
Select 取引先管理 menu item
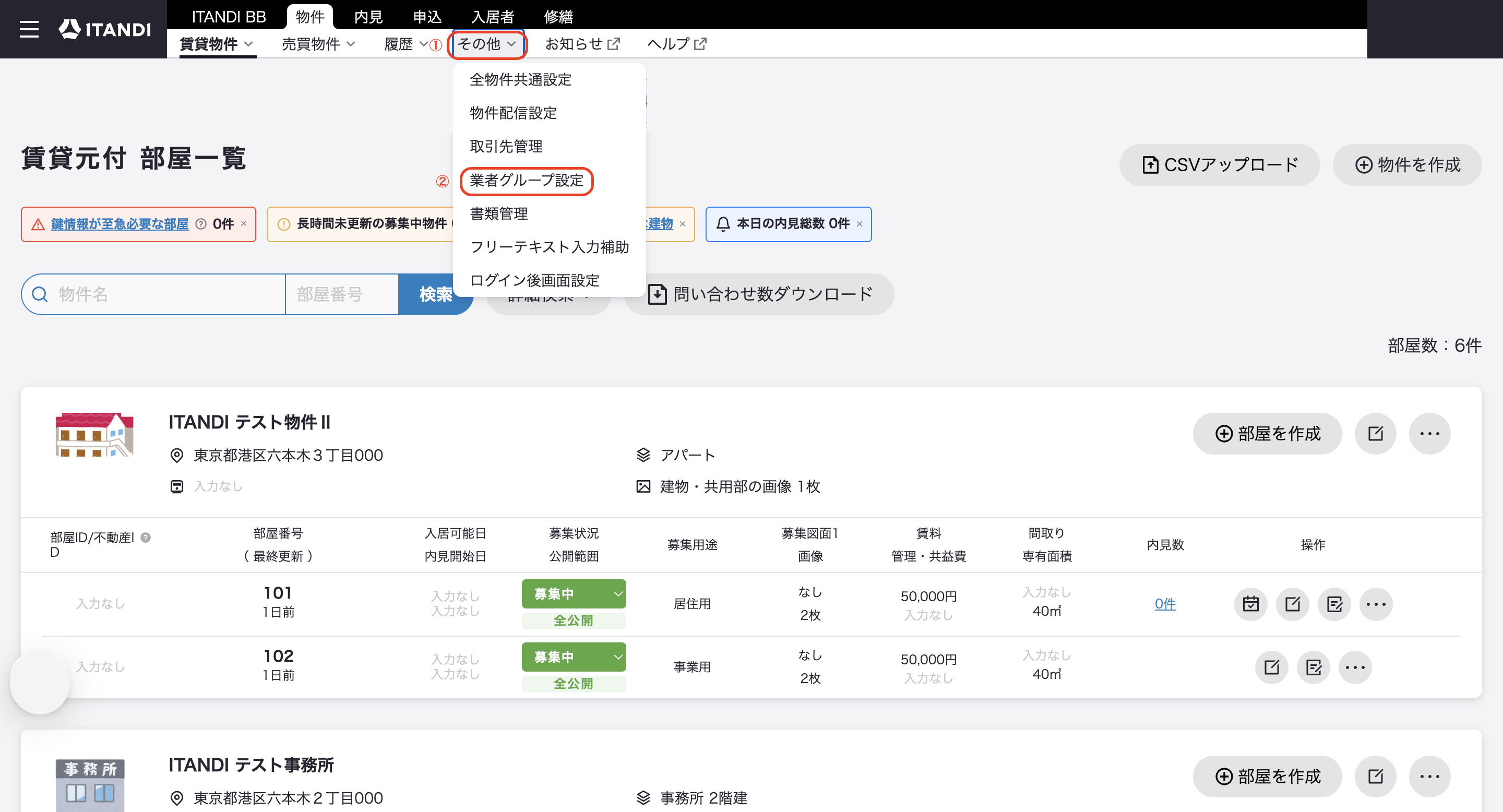(506, 147)
